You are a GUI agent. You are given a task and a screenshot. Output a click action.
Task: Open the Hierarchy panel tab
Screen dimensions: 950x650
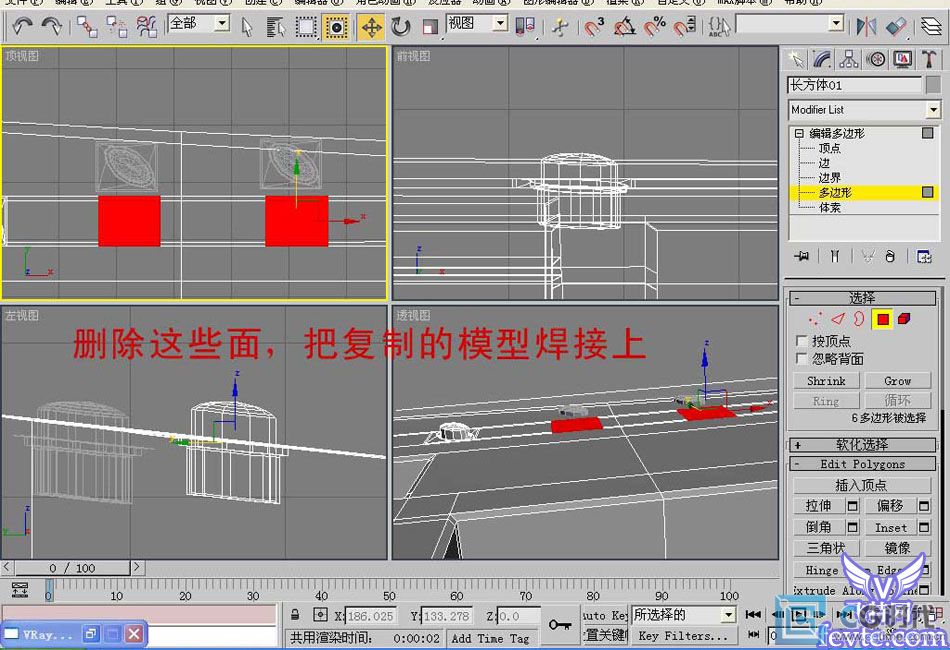coord(849,59)
